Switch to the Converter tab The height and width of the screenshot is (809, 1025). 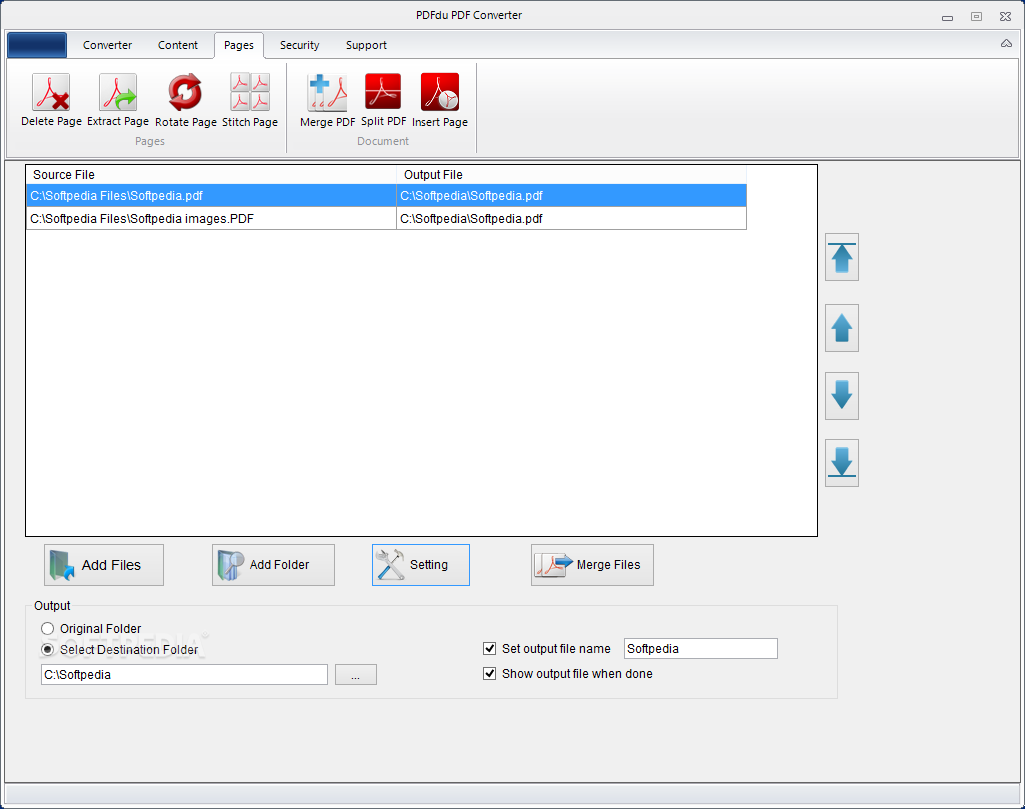(107, 45)
